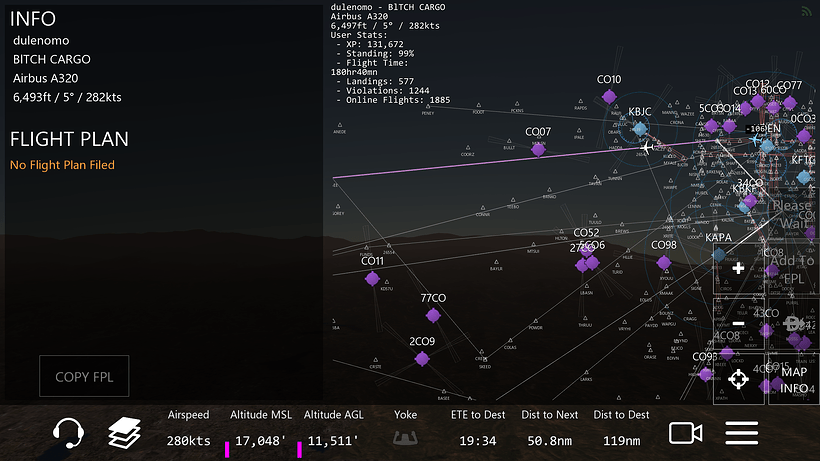Tap the yoke control icon
This screenshot has width=820, height=461.
(405, 438)
